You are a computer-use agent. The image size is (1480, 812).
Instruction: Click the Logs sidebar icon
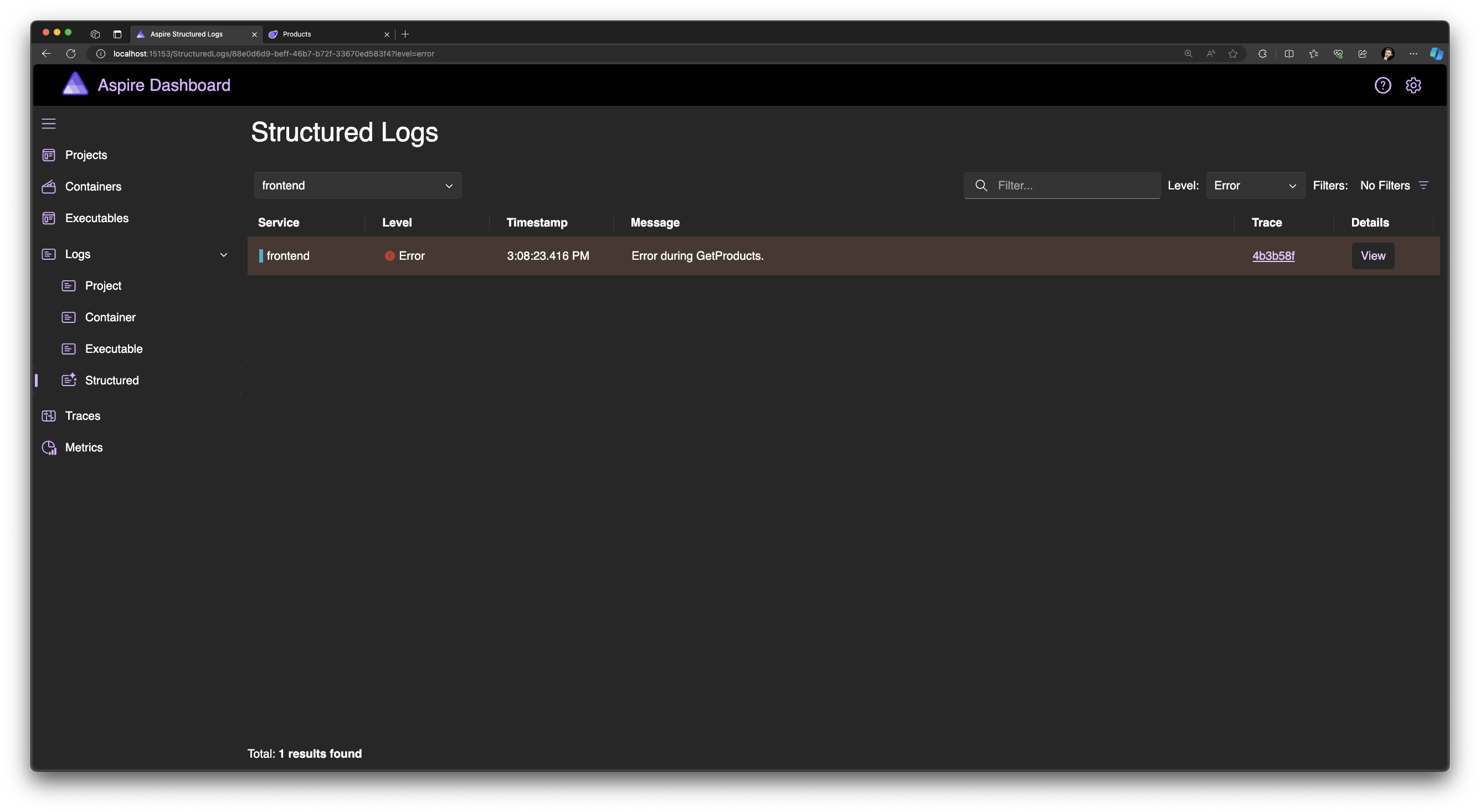pos(49,254)
